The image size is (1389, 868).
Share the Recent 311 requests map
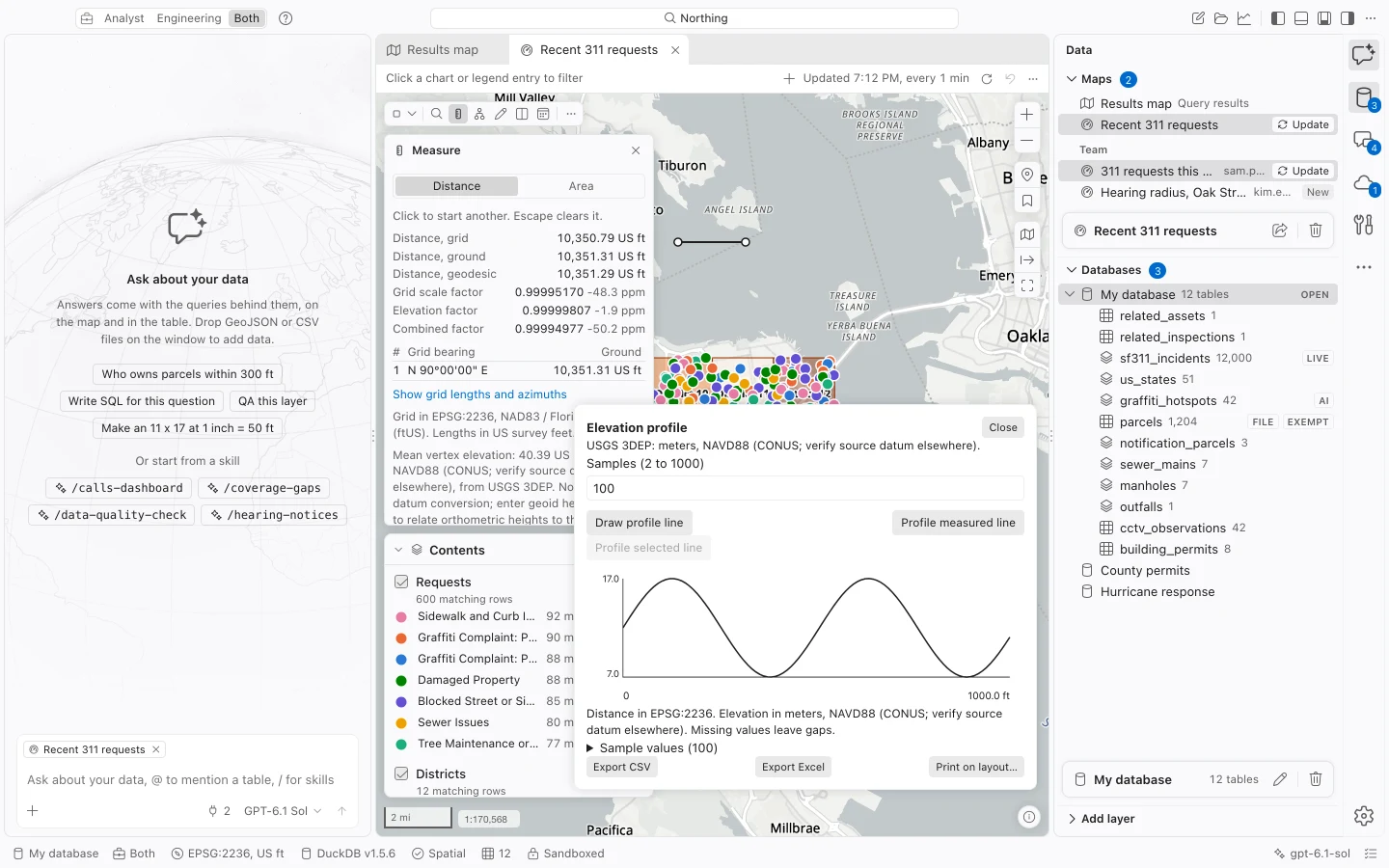tap(1280, 231)
